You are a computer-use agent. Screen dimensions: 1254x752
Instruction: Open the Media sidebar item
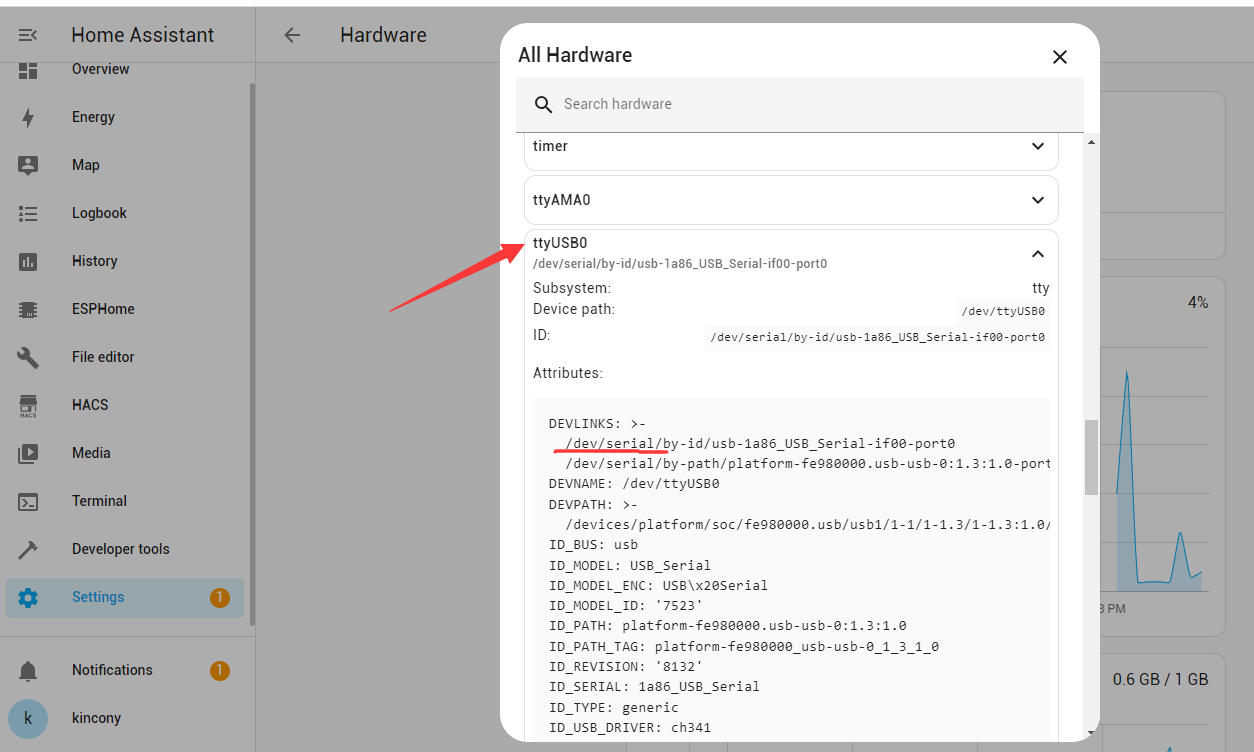pyautogui.click(x=91, y=453)
